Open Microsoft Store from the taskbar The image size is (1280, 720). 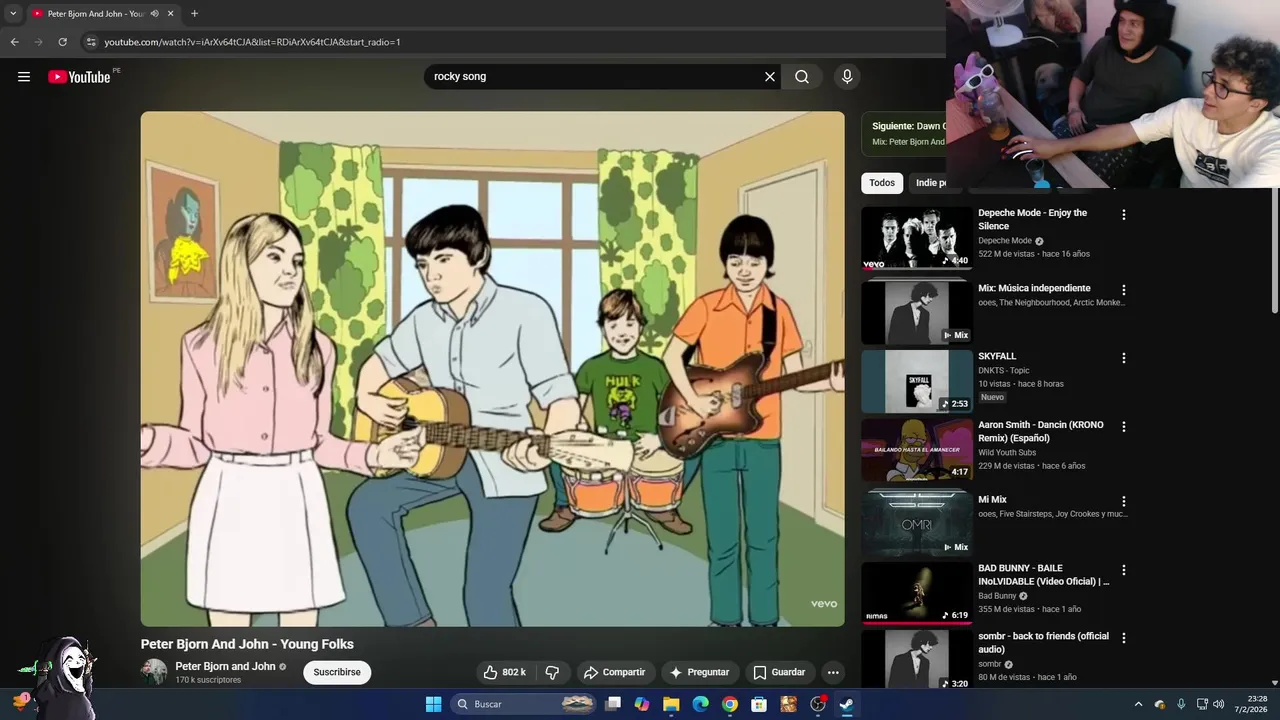click(759, 704)
